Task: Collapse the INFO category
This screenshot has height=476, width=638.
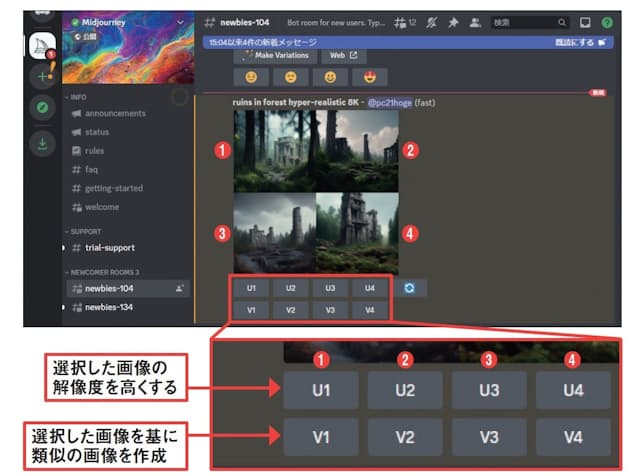Action: tap(76, 97)
